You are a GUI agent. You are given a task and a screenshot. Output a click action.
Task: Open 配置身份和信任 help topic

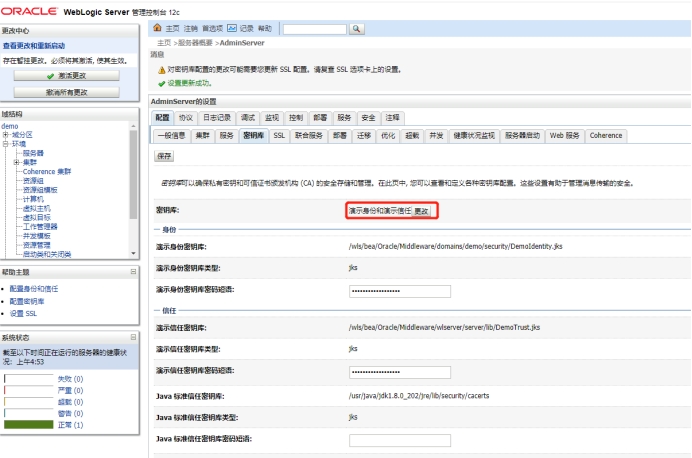coord(34,289)
